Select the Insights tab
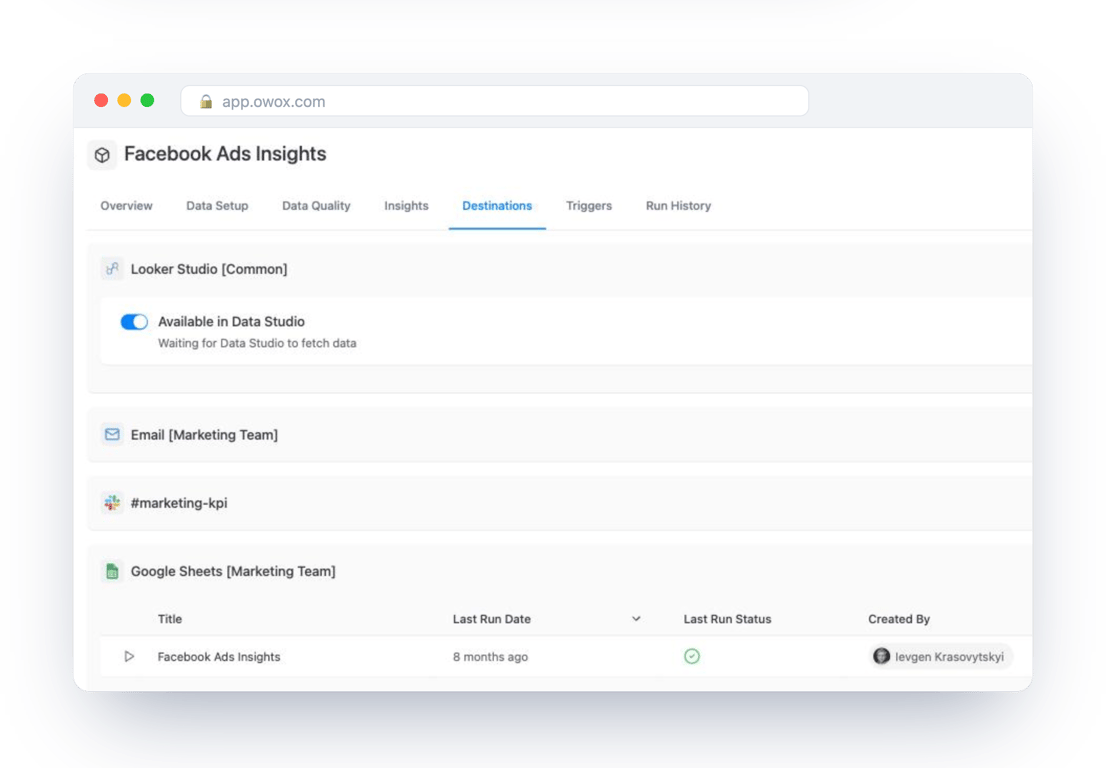Screen dimensions: 1106x768 click(406, 206)
